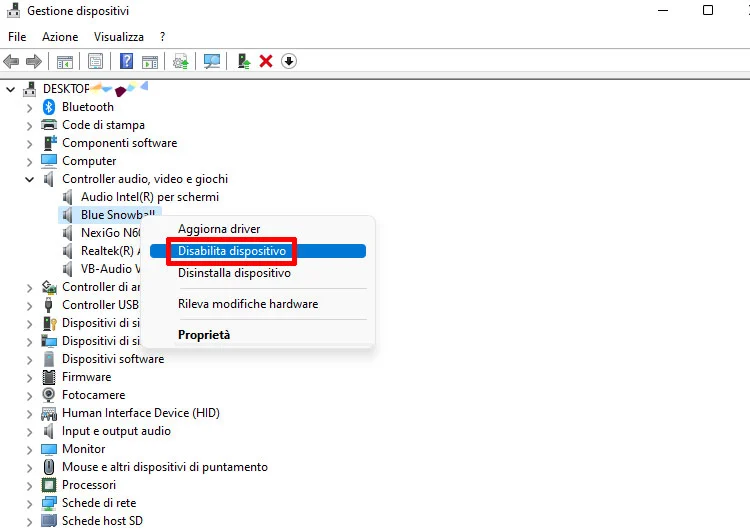Select Dispositivi software tree item
The height and width of the screenshot is (532, 750).
pos(113,359)
